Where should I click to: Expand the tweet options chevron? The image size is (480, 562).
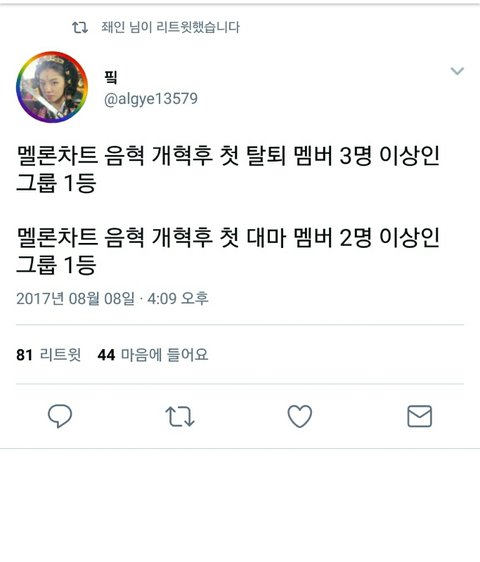coord(457,71)
